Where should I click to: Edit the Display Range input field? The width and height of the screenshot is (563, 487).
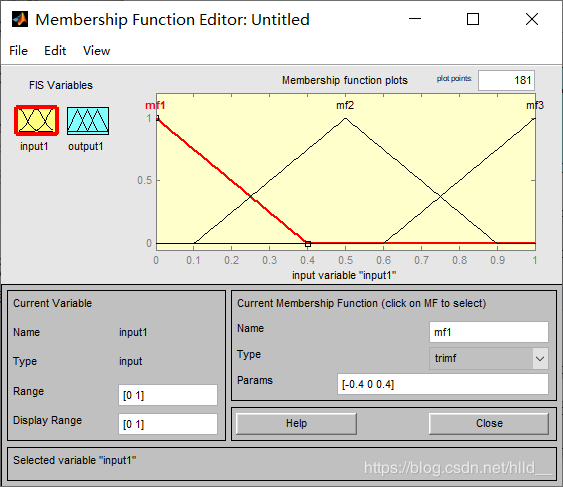[168, 424]
